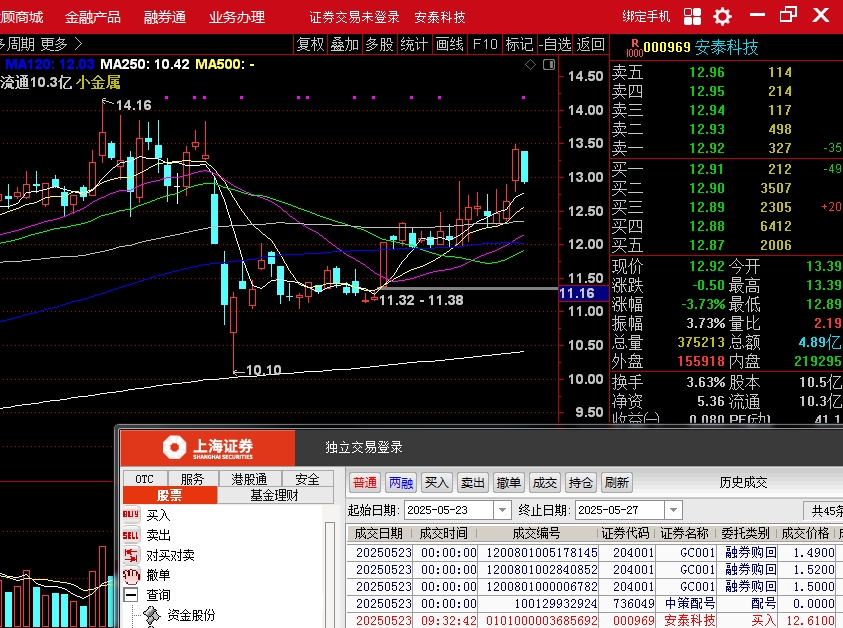Screen dimensions: 843x628
Task: Click the 返回 toolbar button
Action: point(591,44)
